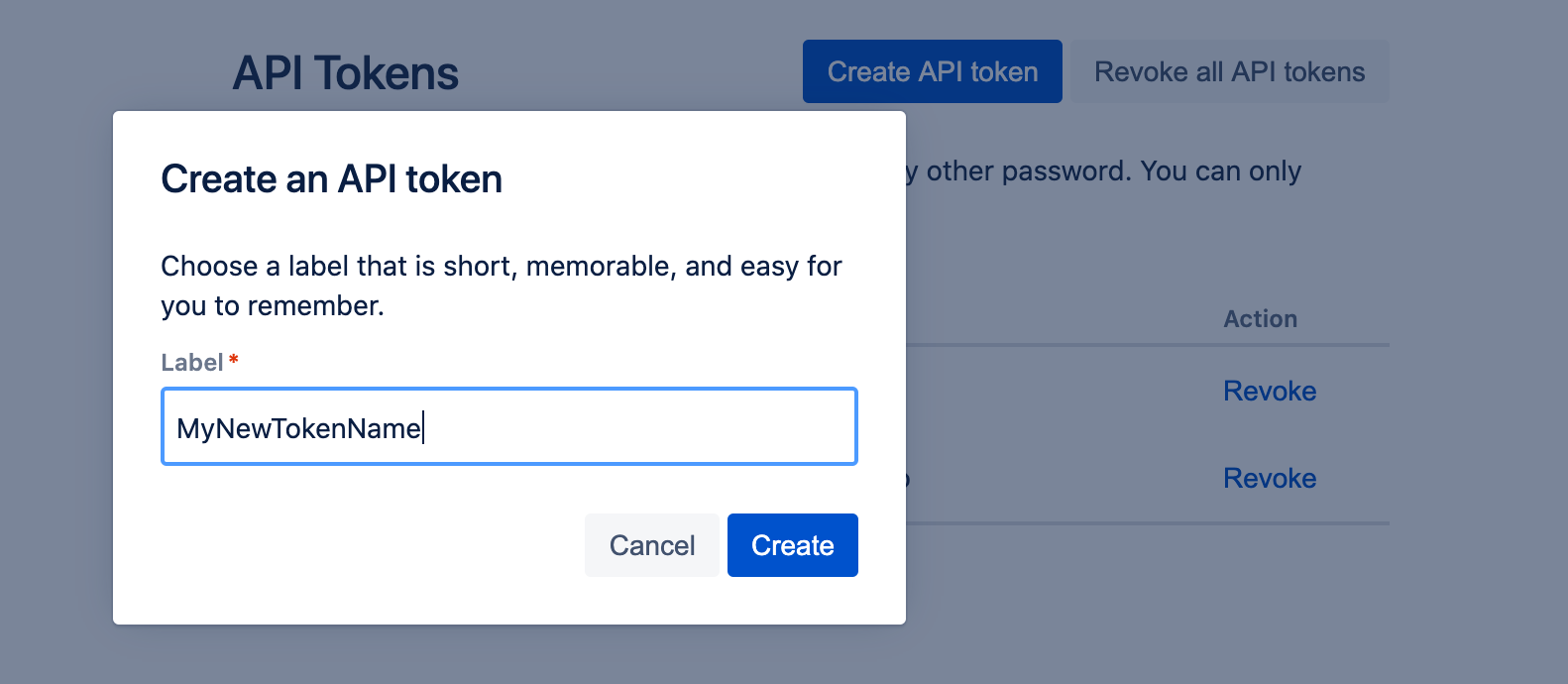Revoke the first token in the list
The width and height of the screenshot is (1568, 684).
coord(1269,391)
